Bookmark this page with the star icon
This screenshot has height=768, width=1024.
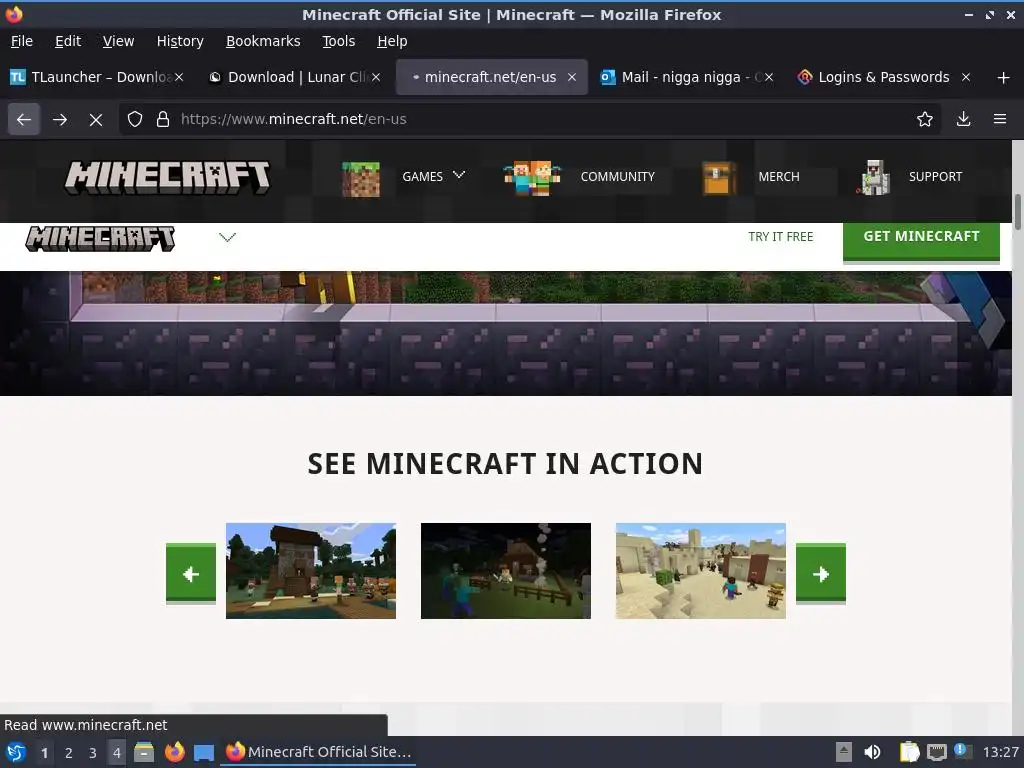(924, 119)
